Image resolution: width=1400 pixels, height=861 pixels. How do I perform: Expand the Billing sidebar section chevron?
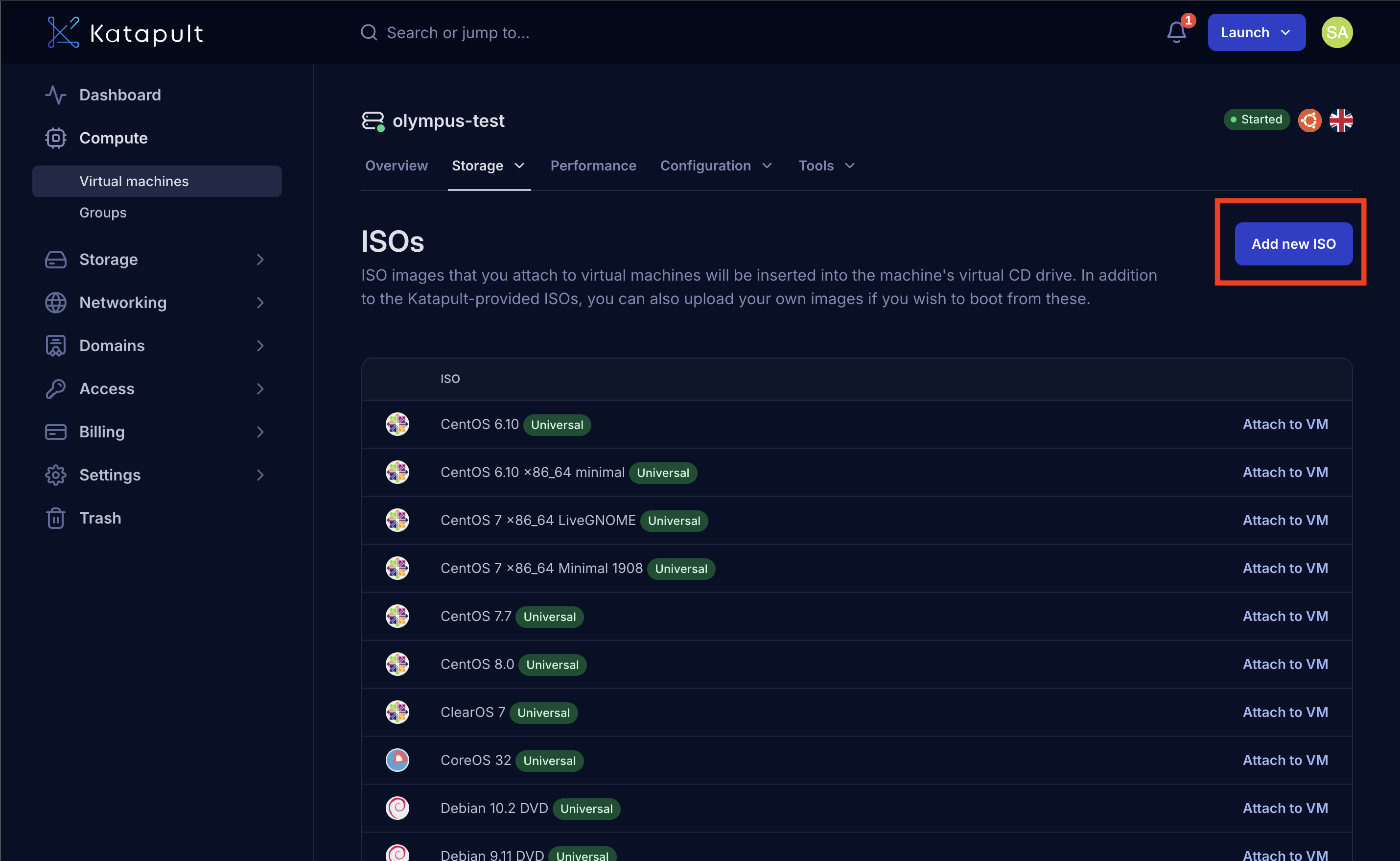pos(259,431)
